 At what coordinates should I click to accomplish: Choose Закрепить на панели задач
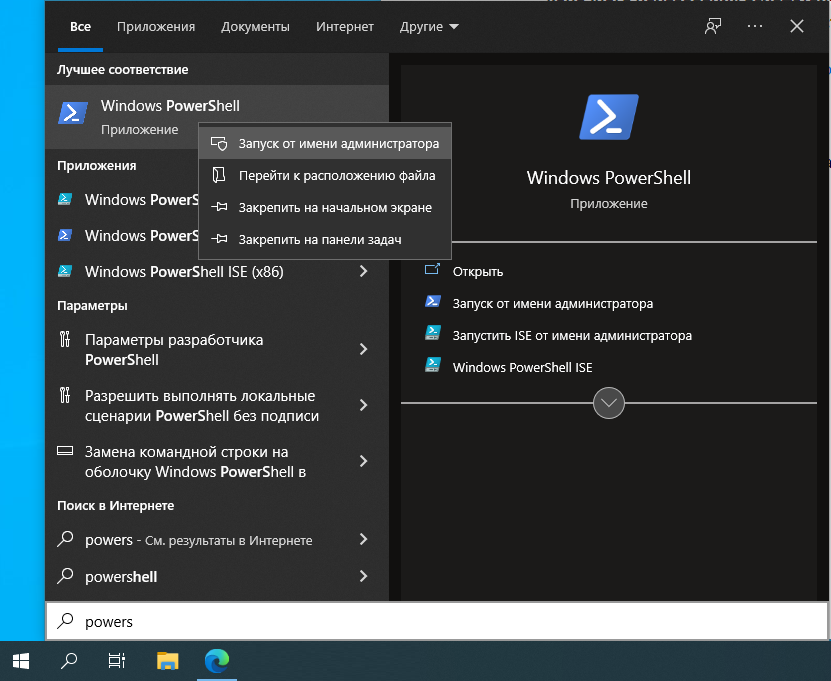(x=325, y=239)
